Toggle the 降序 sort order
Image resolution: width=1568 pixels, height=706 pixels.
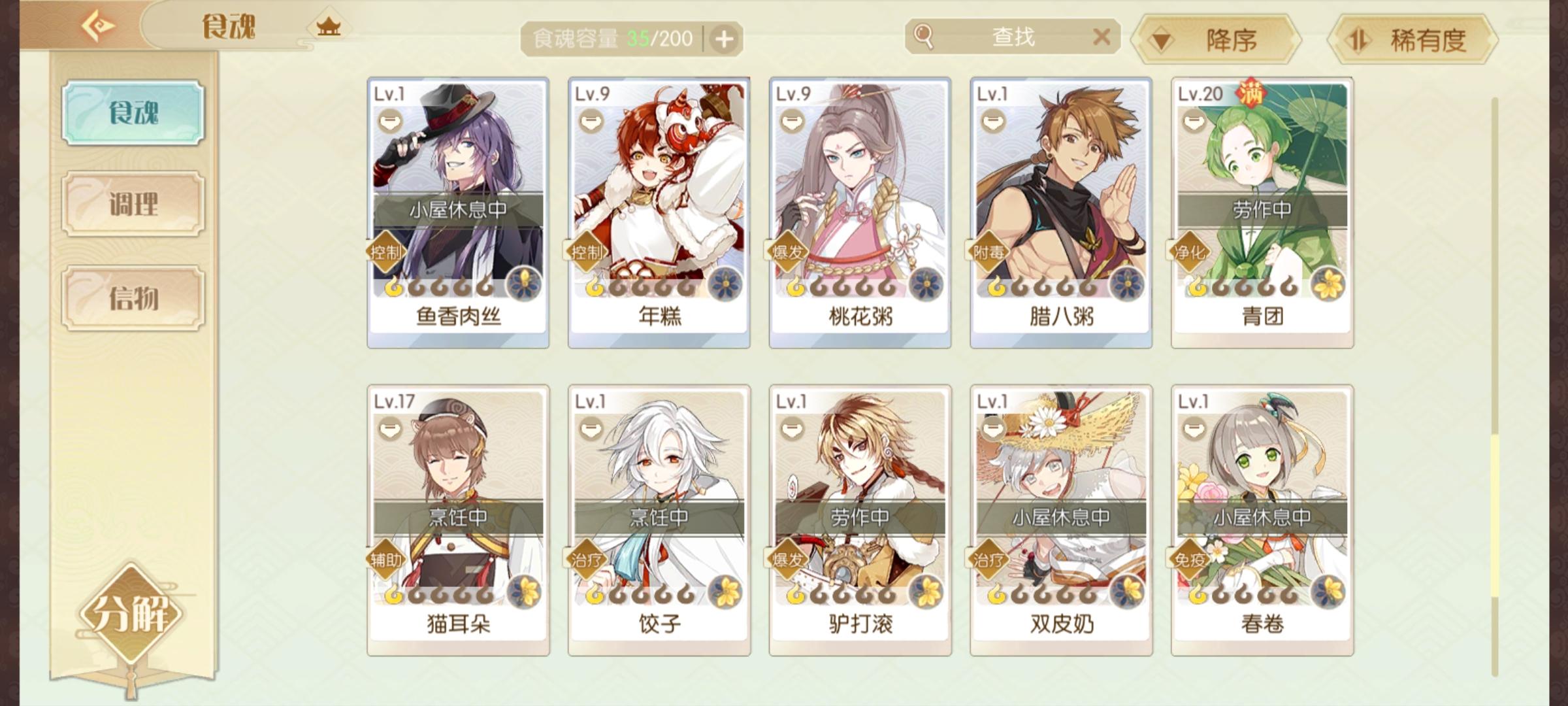coord(1217,40)
